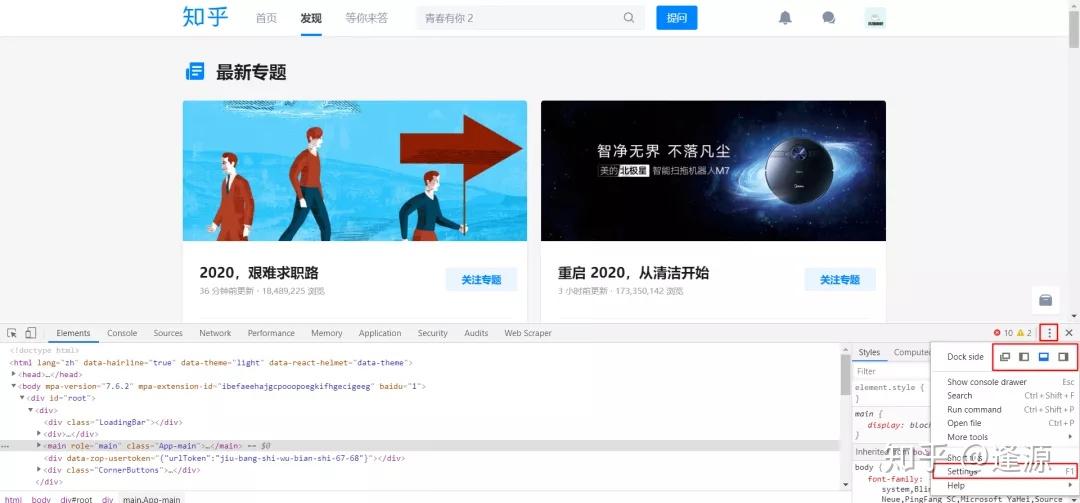Activate DevTools inspect element picker
This screenshot has height=503, width=1080.
(x=12, y=333)
